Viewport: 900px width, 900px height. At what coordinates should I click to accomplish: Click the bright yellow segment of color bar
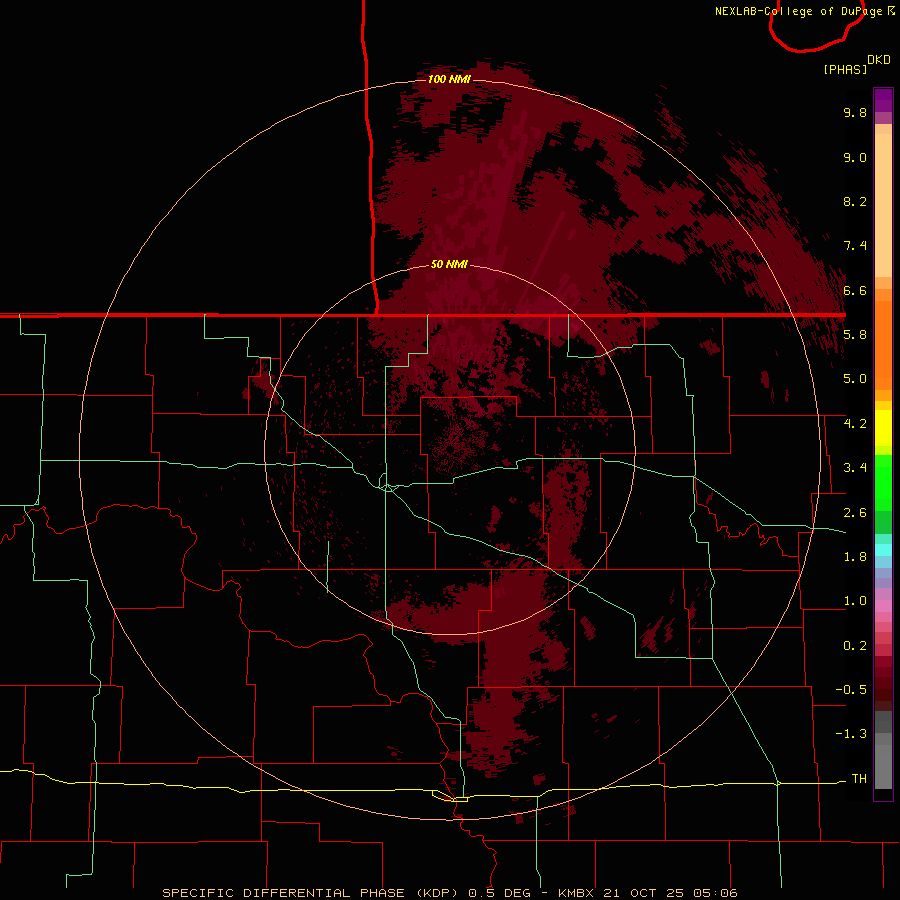click(883, 428)
